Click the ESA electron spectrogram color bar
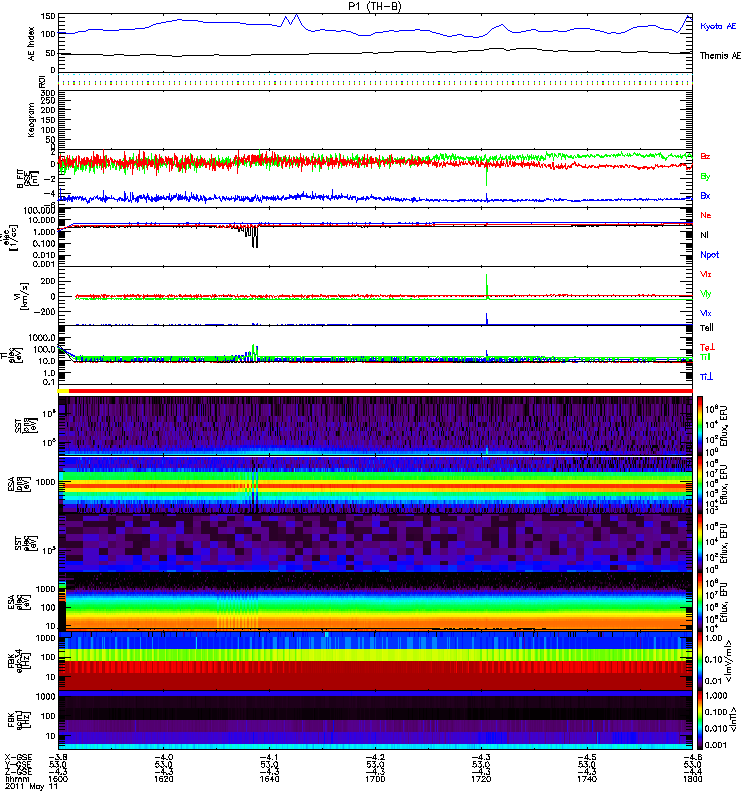Viewport: 750px width, 800px height. (x=700, y=602)
